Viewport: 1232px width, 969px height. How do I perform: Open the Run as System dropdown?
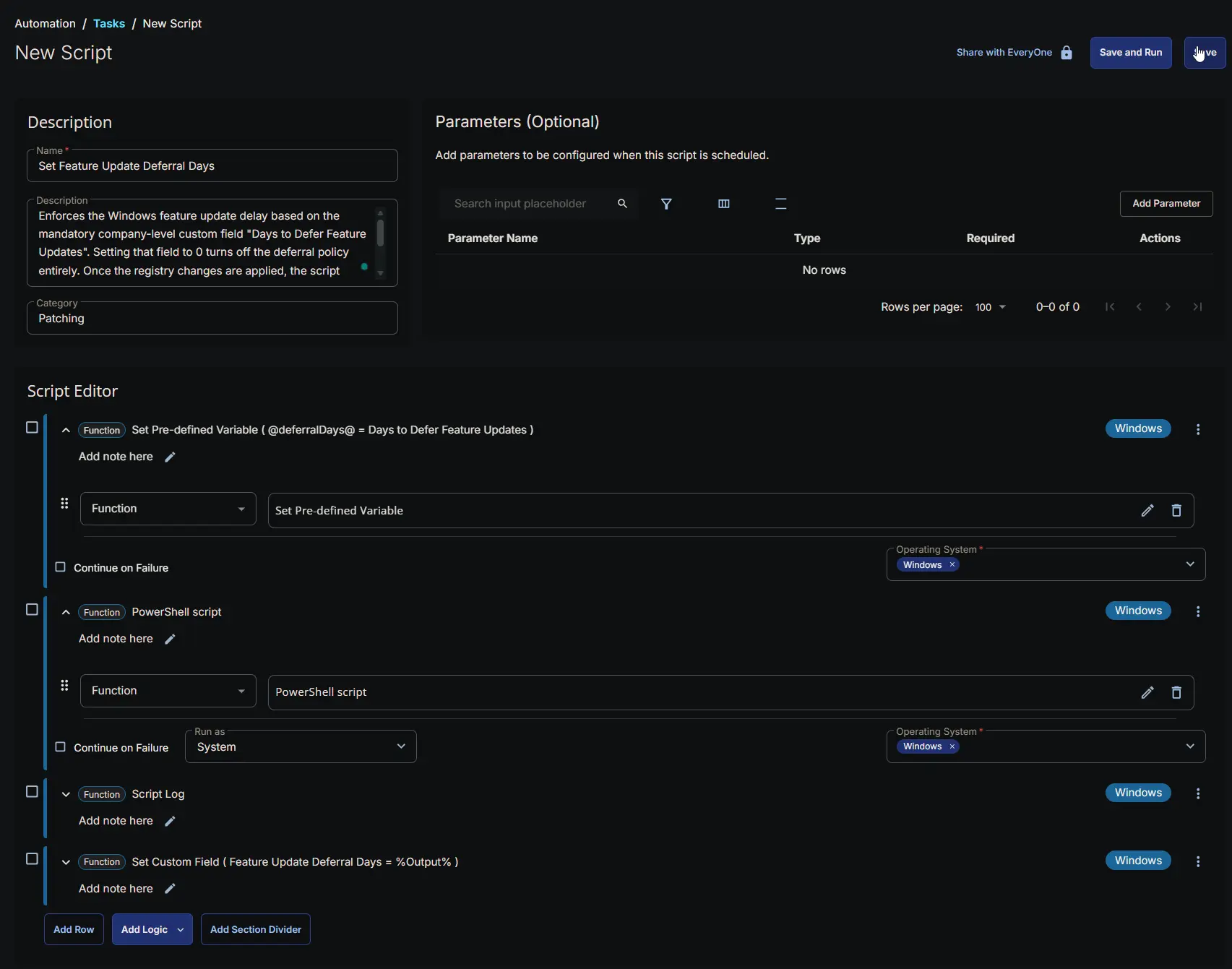pyautogui.click(x=301, y=746)
